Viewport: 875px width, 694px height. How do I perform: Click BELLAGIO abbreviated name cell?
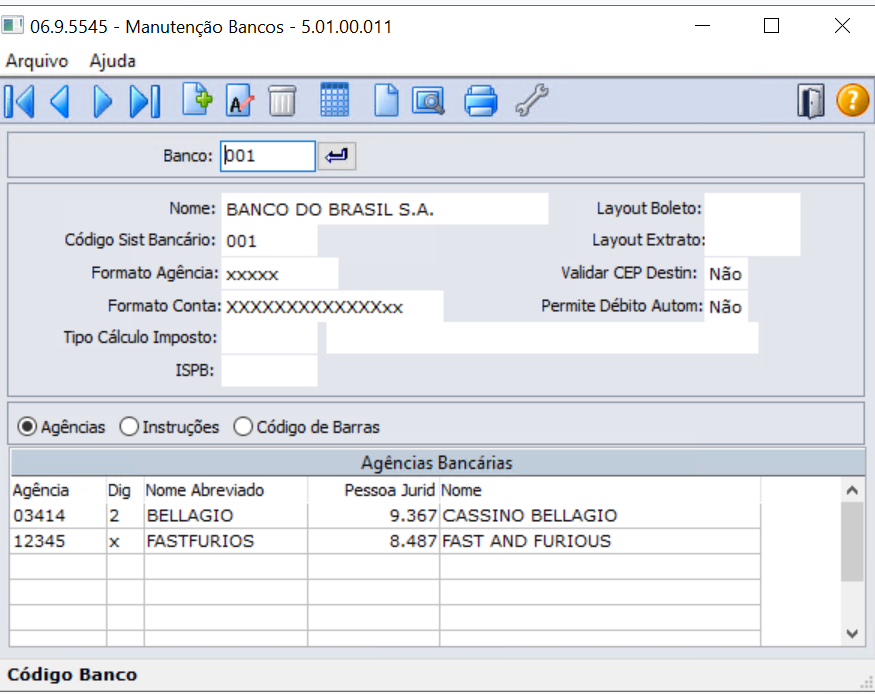[x=225, y=515]
